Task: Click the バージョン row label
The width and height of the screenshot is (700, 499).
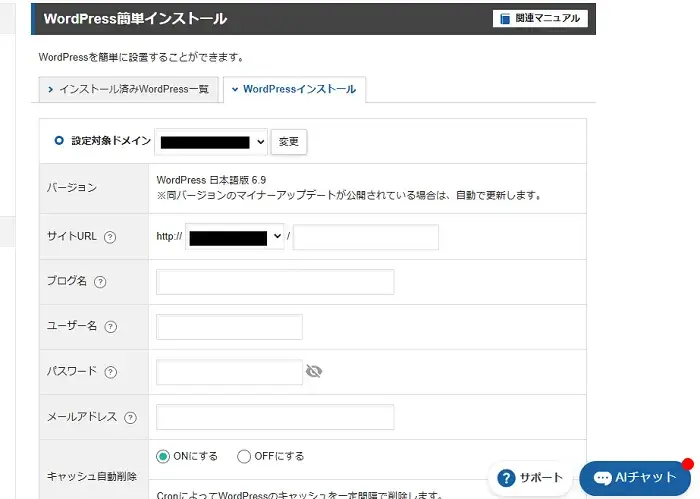Action: [72, 187]
